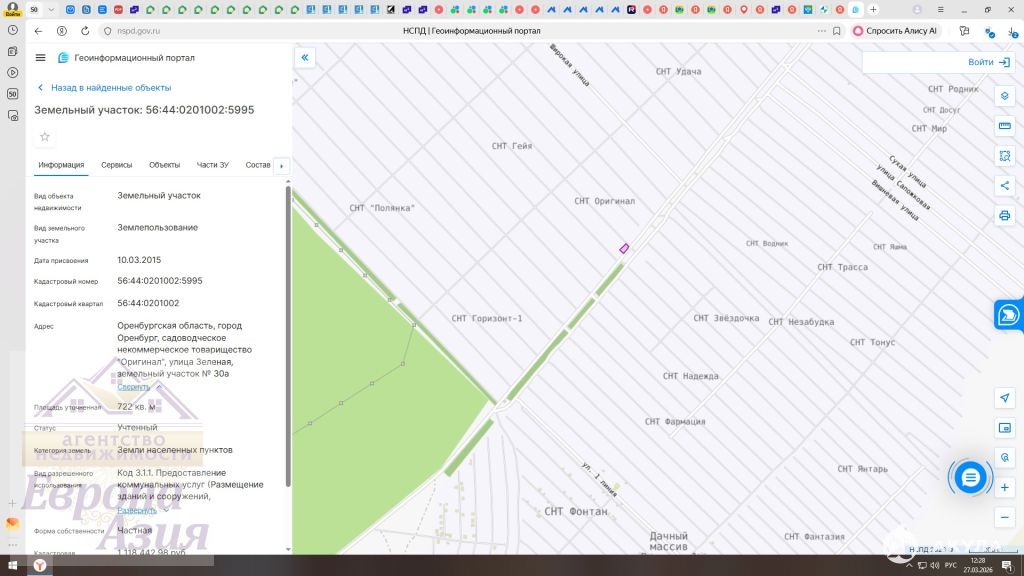
Task: Open the chat assistant bubble
Action: tap(969, 478)
